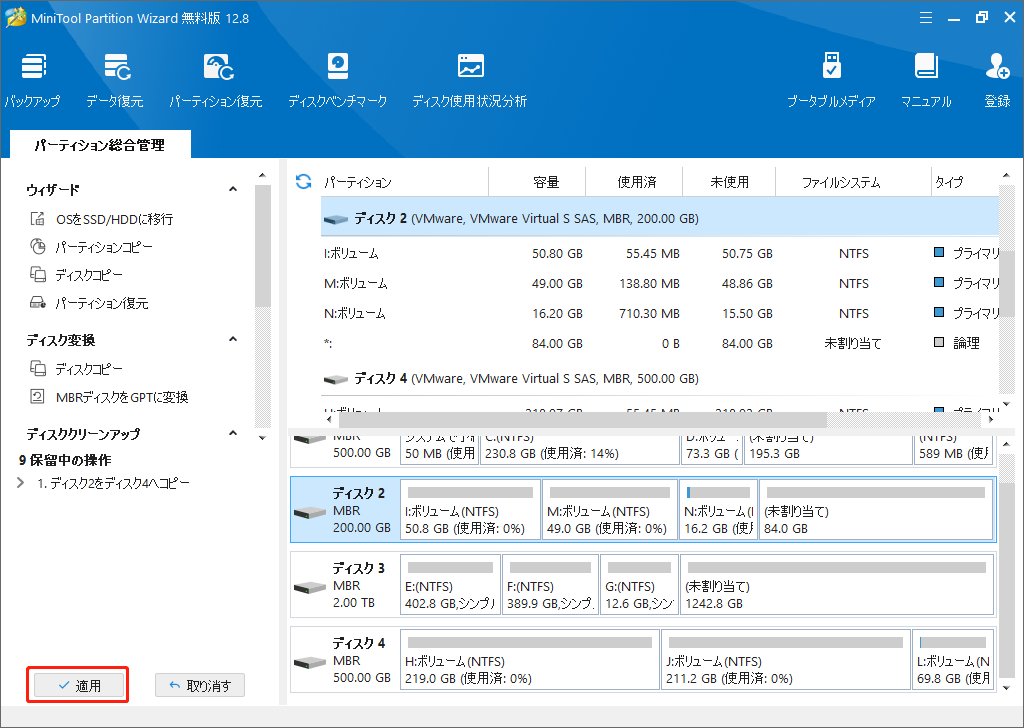1024x728 pixels.
Task: Launch データ復元 (Data Recovery)
Action: coord(115,80)
